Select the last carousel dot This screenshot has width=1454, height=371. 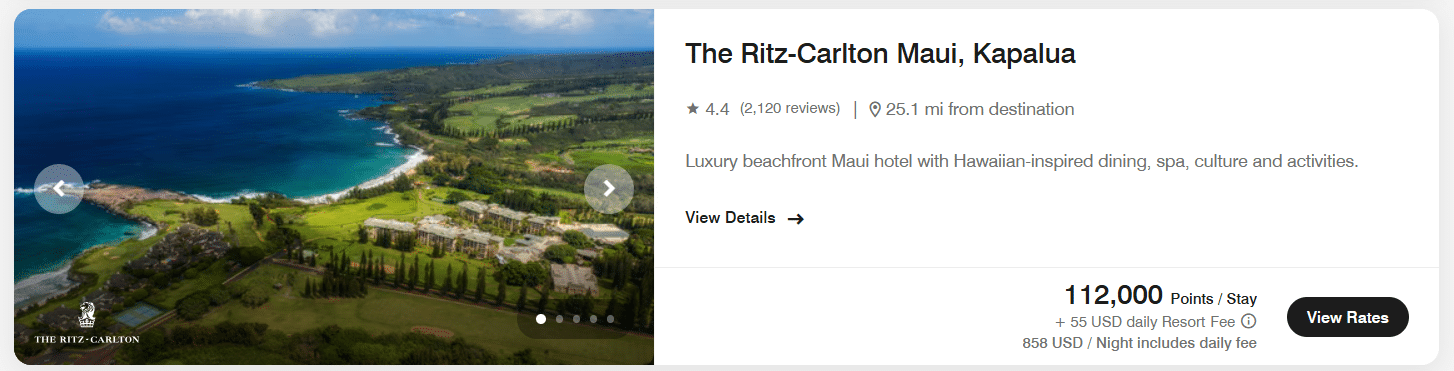610,319
